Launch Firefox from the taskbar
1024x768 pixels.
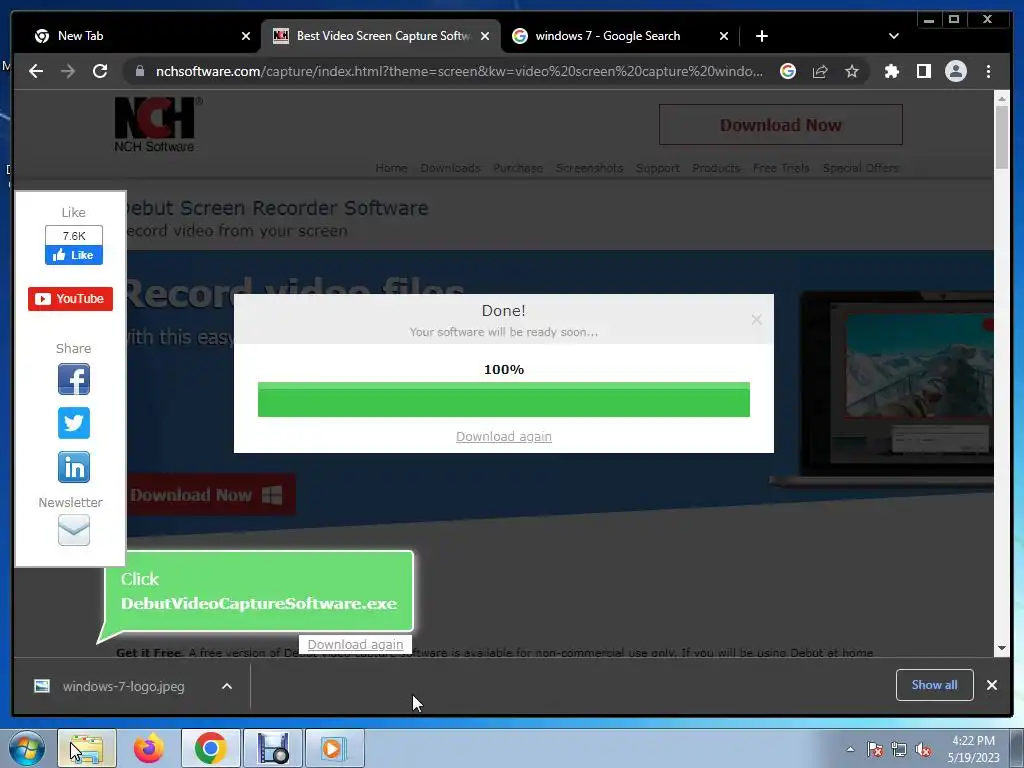149,748
